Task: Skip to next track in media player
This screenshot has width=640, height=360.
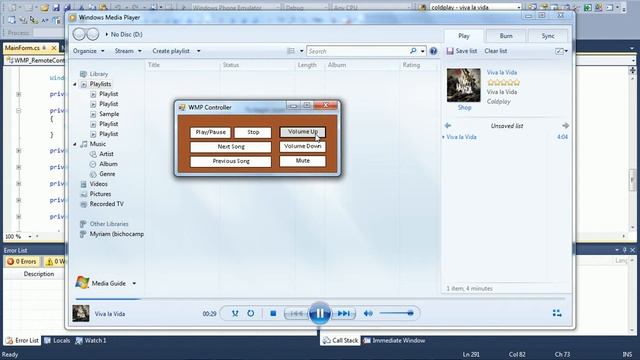Action: (343, 313)
